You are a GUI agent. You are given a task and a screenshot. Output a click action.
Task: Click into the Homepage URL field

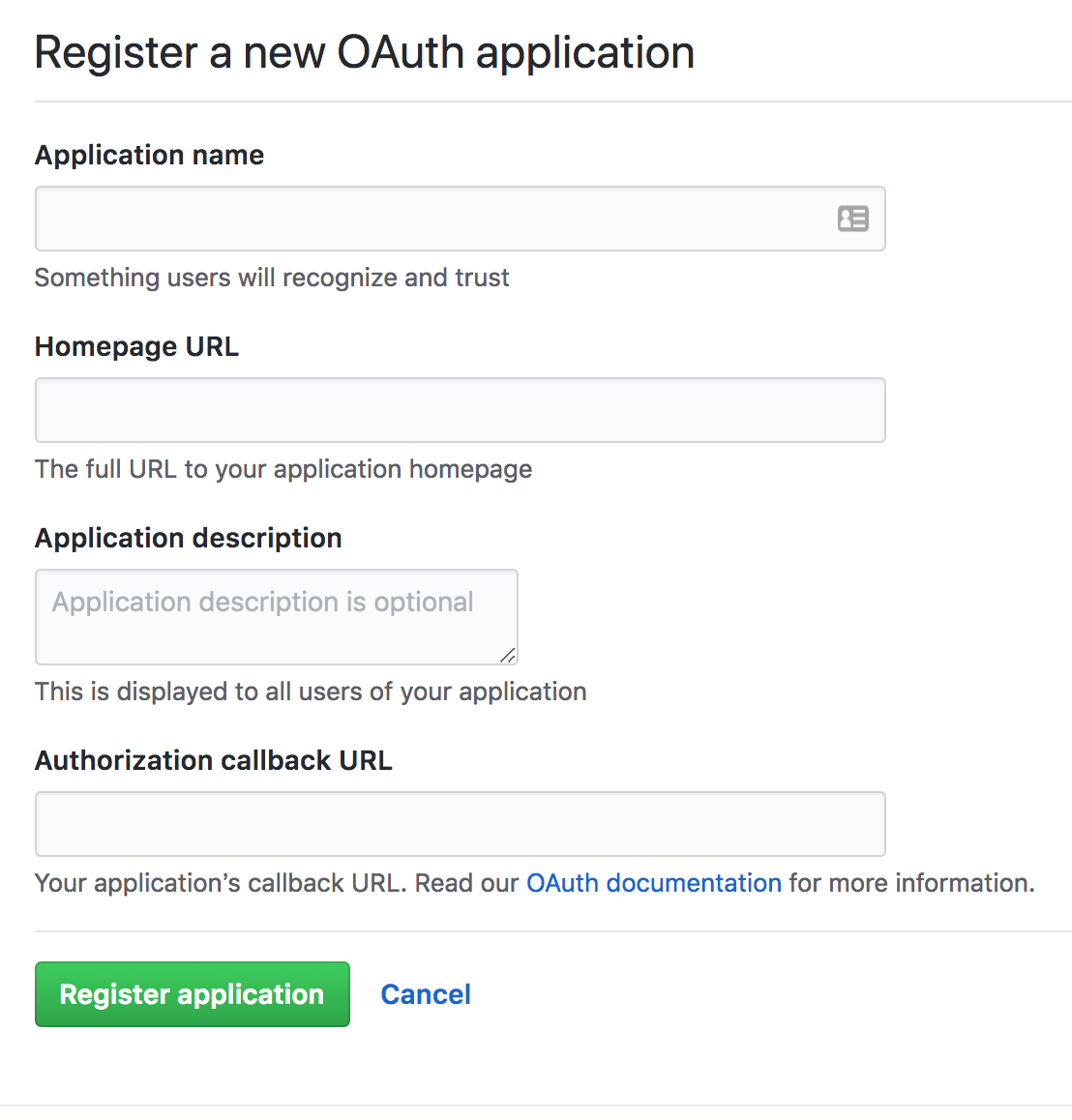(460, 410)
